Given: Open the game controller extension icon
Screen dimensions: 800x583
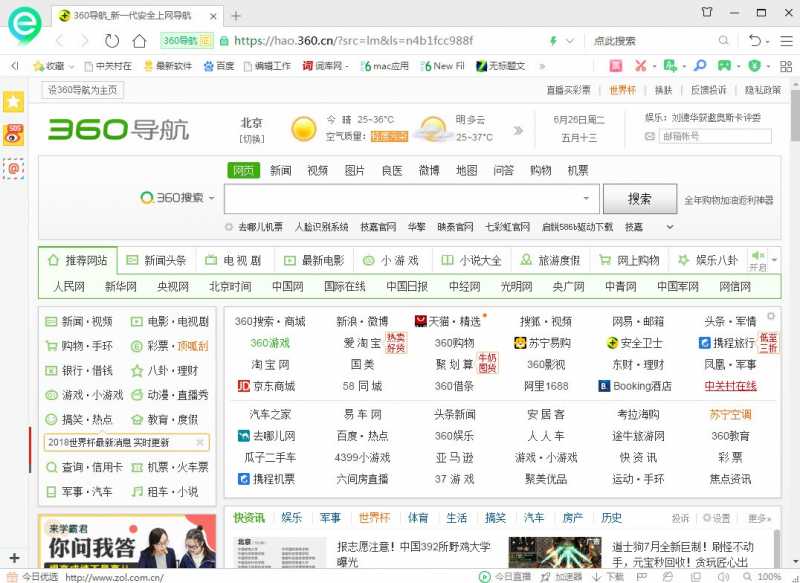Looking at the screenshot, I should tap(724, 65).
